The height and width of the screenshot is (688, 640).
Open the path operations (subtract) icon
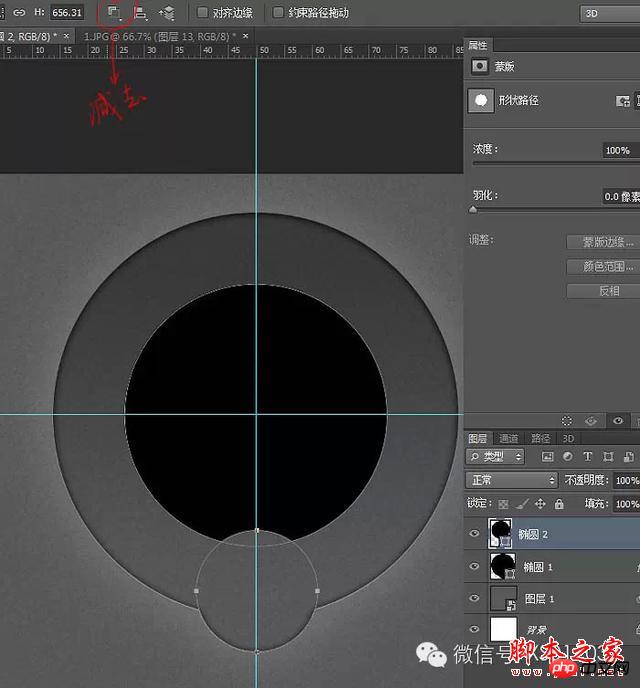[x=114, y=13]
